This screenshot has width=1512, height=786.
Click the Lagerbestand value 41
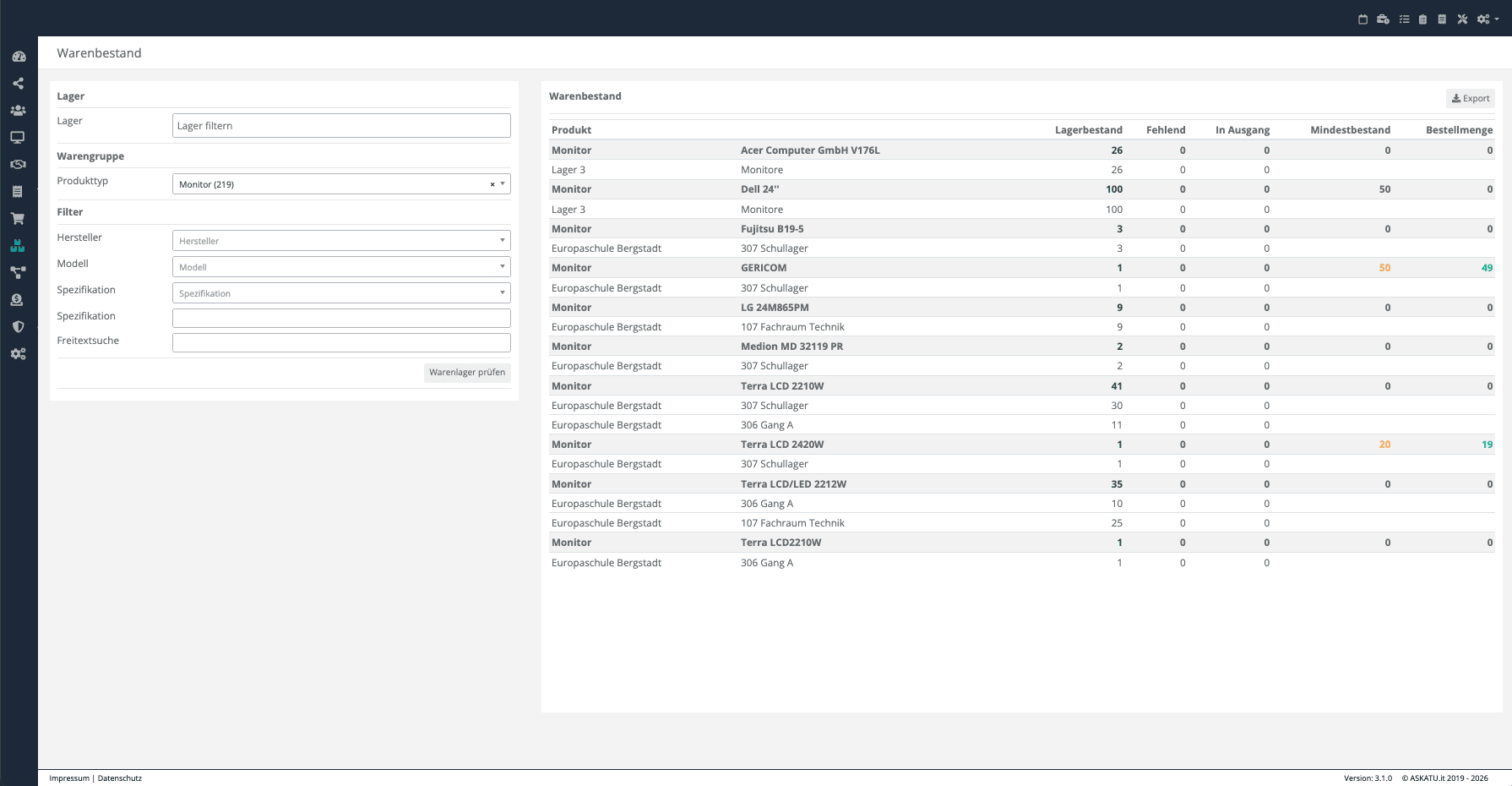(x=1117, y=386)
